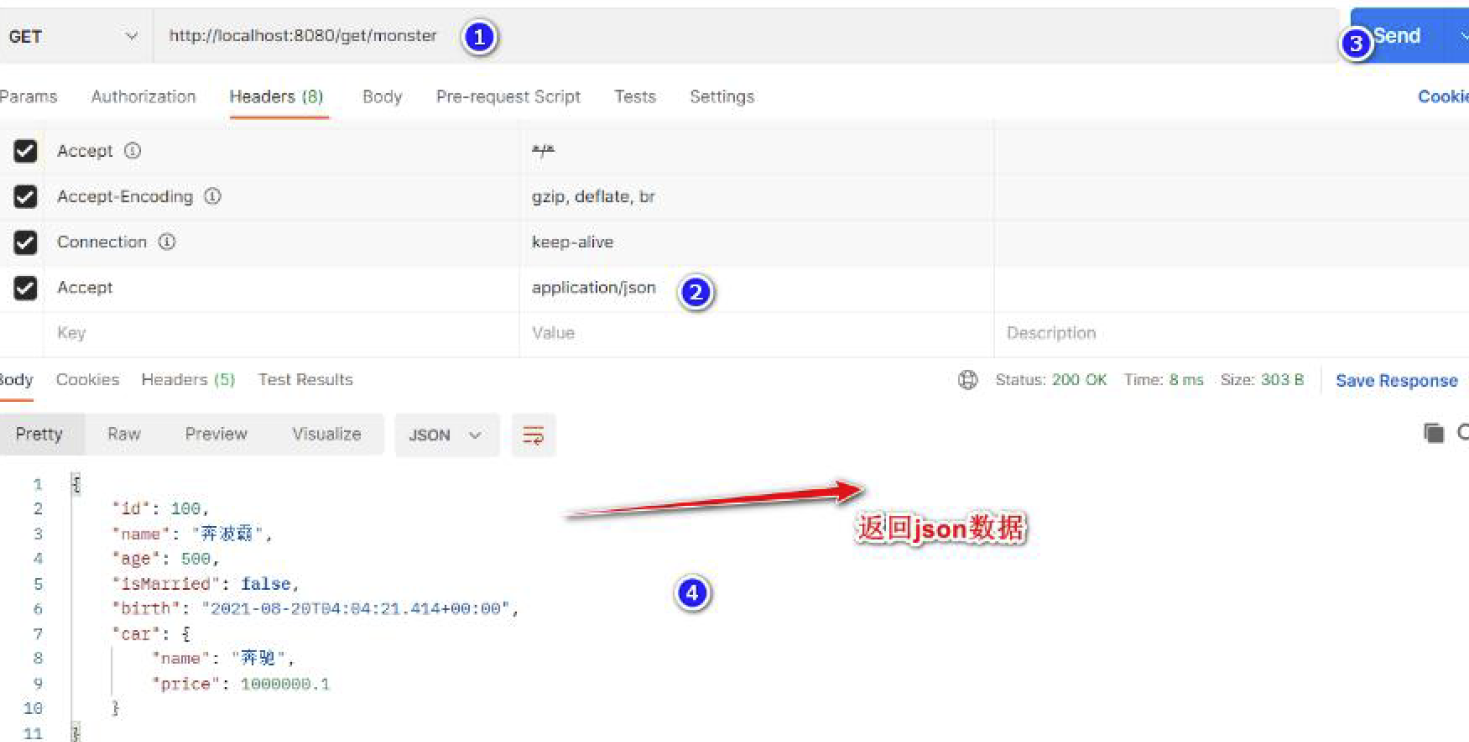1469x742 pixels.
Task: Edit the application/json header value
Action: (594, 288)
